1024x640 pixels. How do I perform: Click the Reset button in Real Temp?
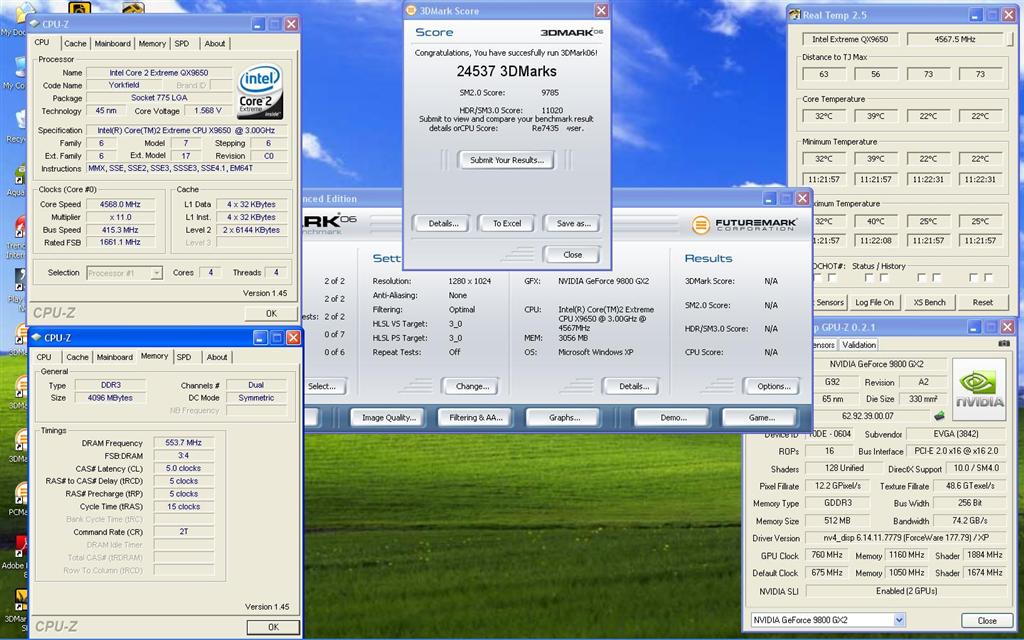tap(982, 302)
